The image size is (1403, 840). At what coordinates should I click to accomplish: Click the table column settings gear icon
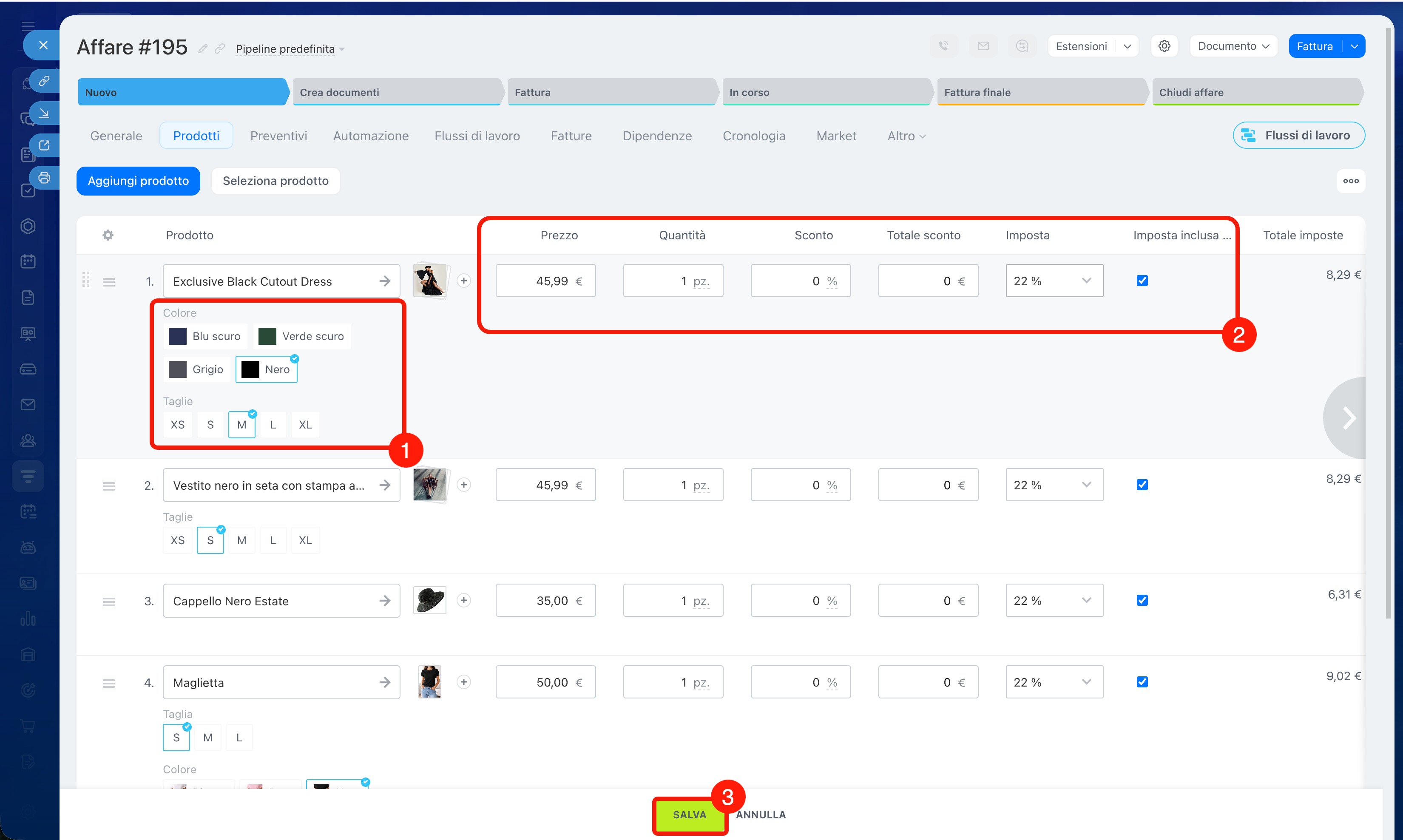(x=108, y=235)
